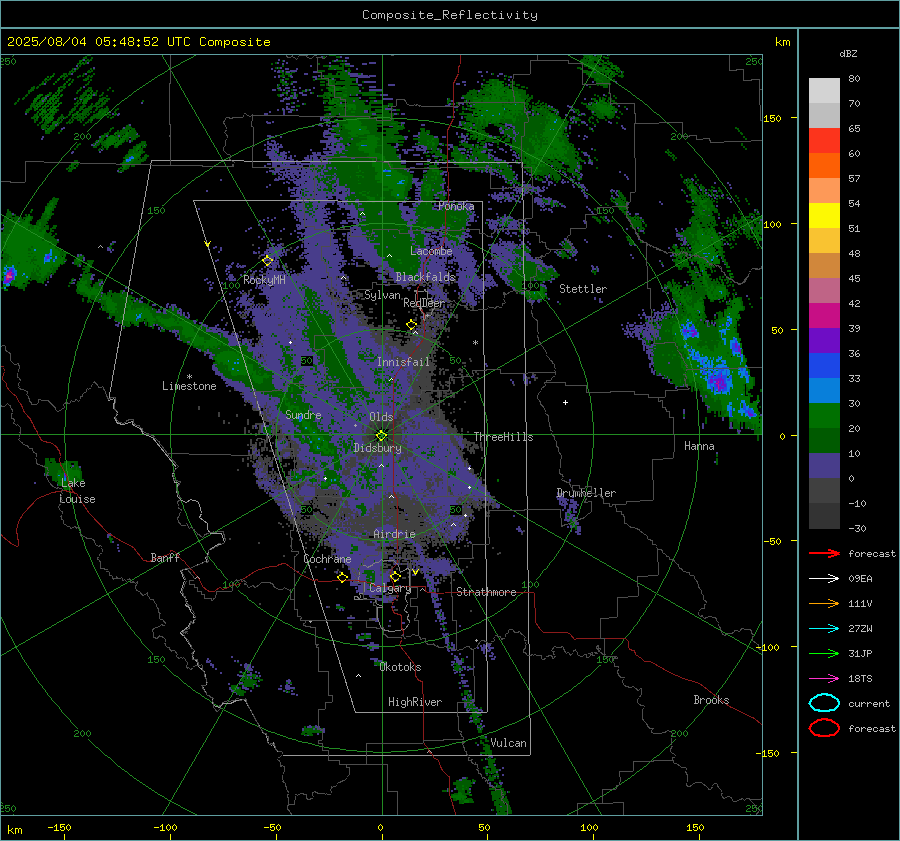Click the 31JP legend label

pyautogui.click(x=860, y=653)
